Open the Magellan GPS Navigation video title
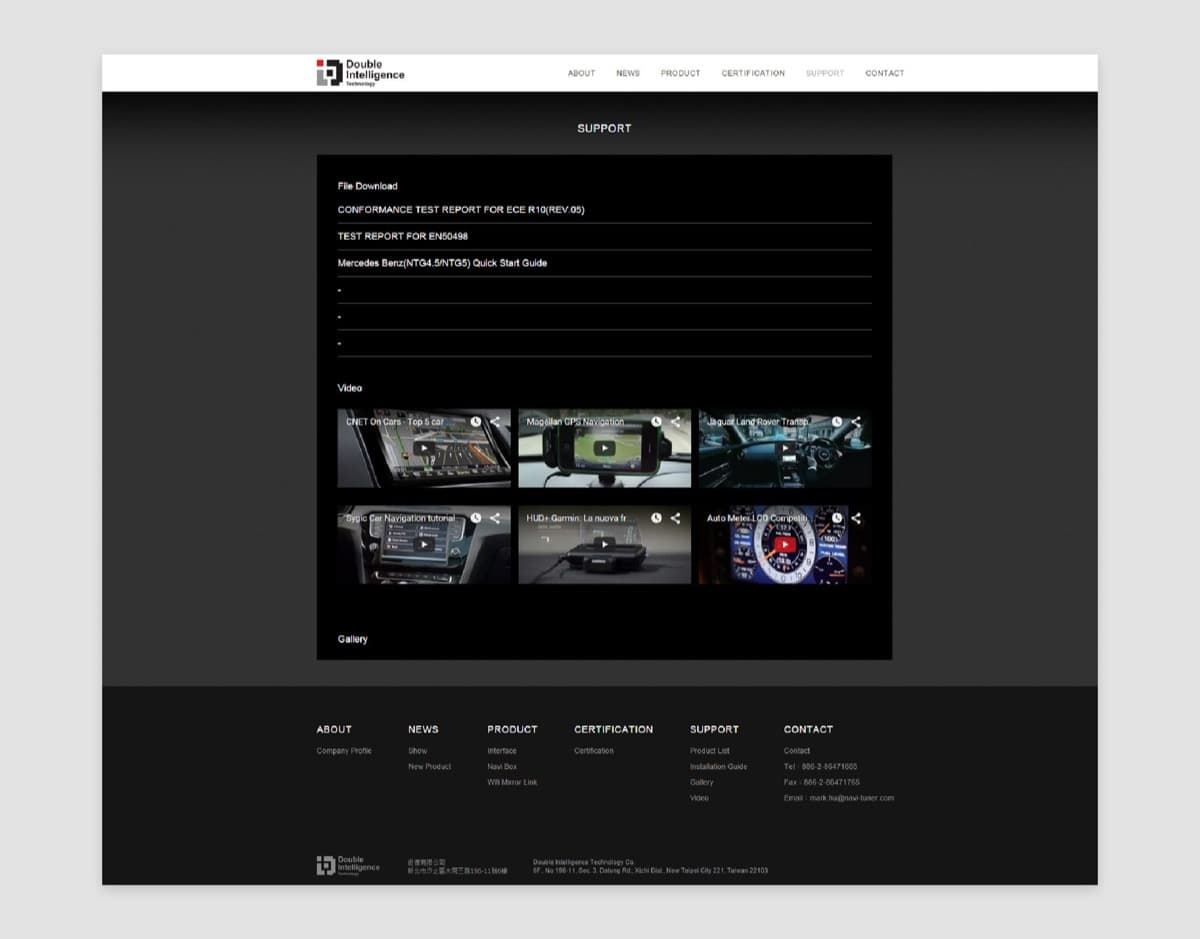This screenshot has height=939, width=1200. point(575,422)
